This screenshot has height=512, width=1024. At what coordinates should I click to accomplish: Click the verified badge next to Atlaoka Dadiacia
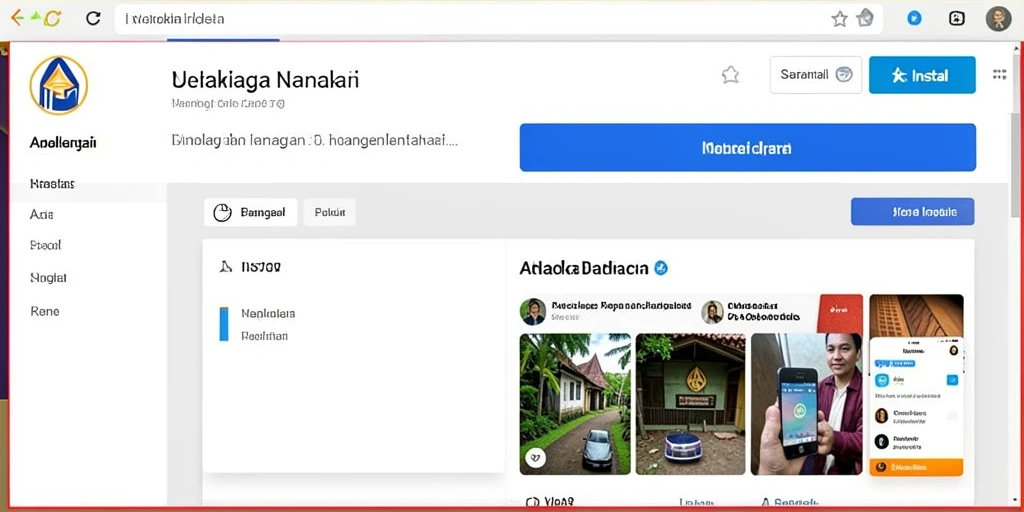click(661, 268)
